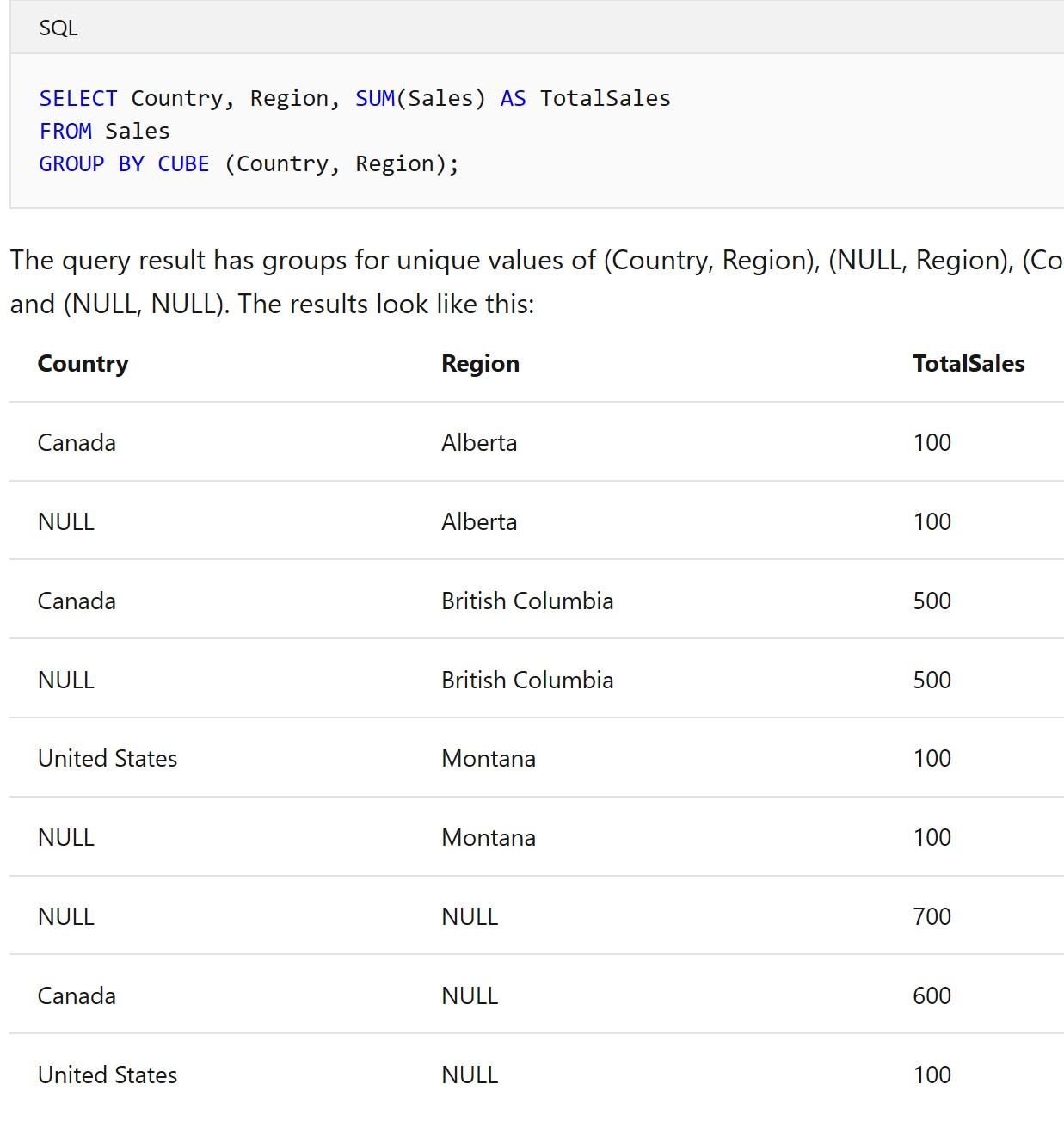Click the 600 total sales value
The image size is (1064, 1121).
tap(932, 995)
